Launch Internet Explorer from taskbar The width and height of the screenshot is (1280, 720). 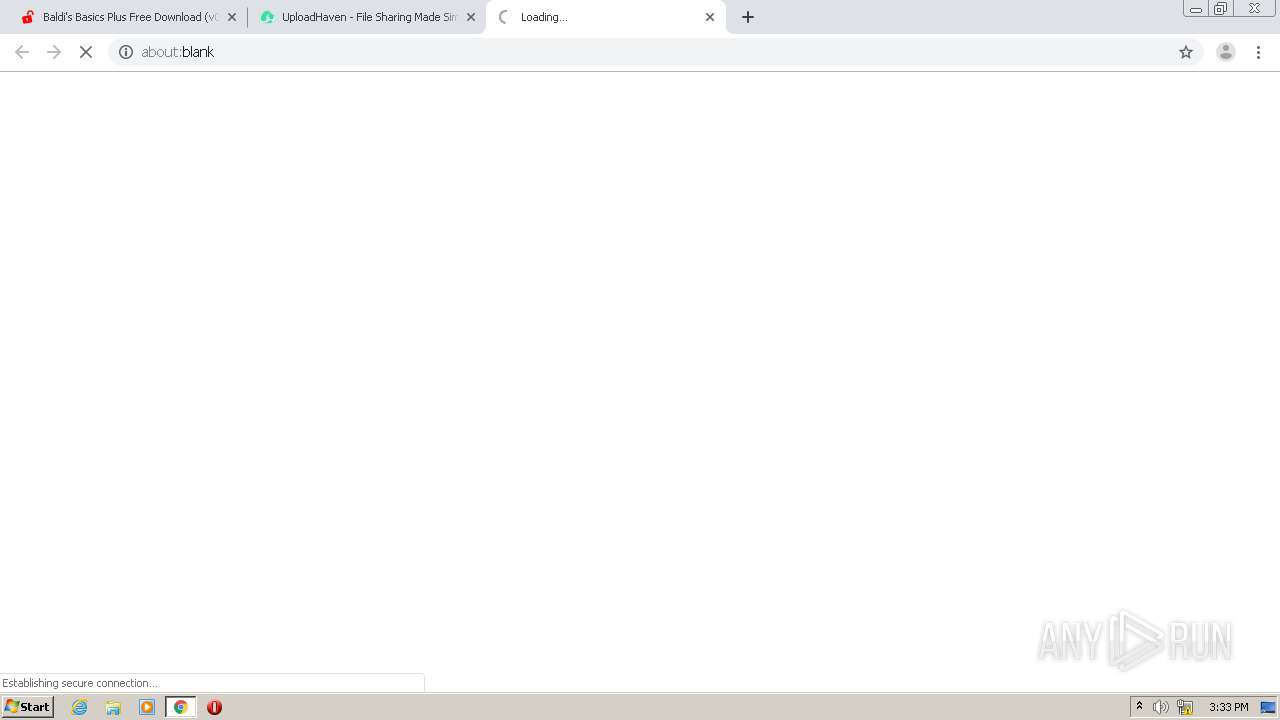(x=80, y=707)
